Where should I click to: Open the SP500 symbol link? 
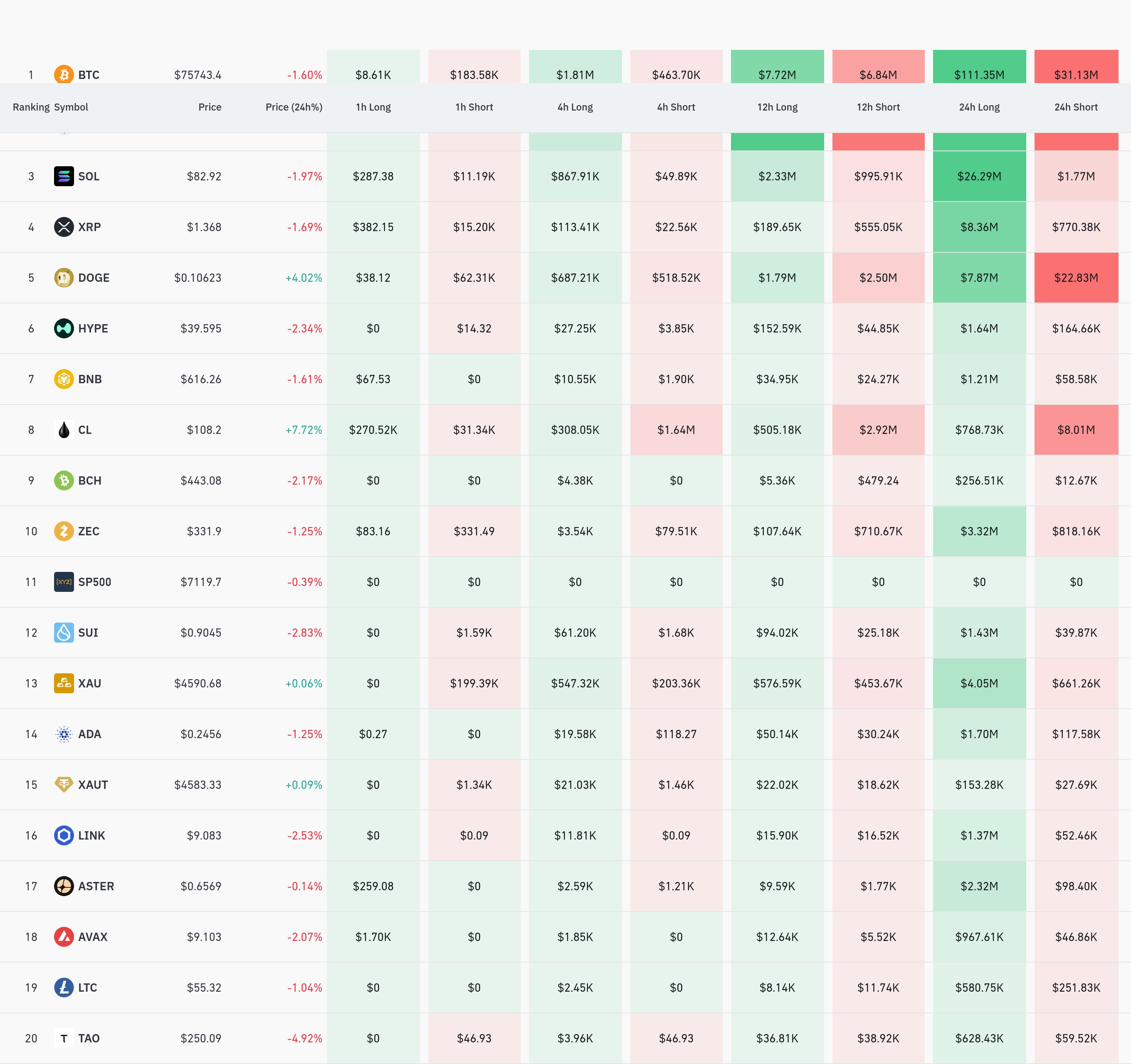pos(94,582)
